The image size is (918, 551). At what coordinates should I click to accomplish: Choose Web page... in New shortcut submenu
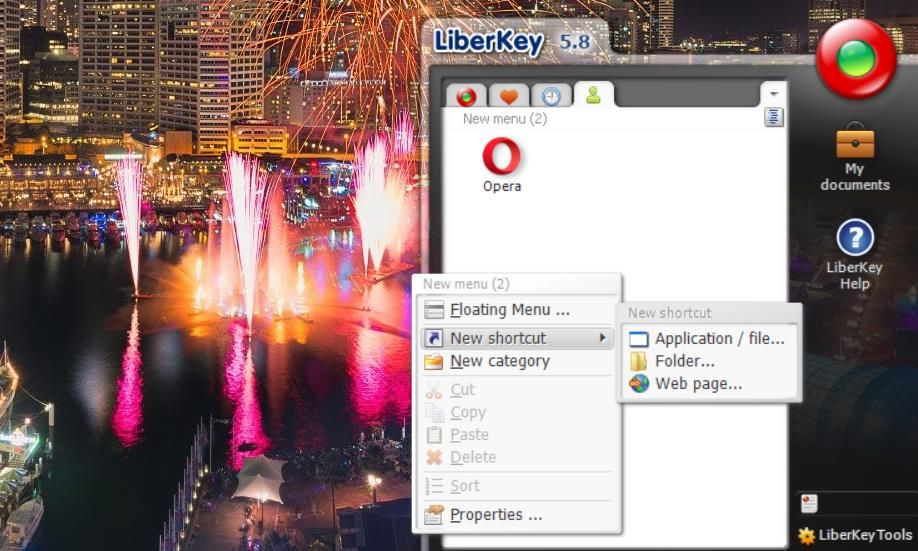pyautogui.click(x=708, y=384)
